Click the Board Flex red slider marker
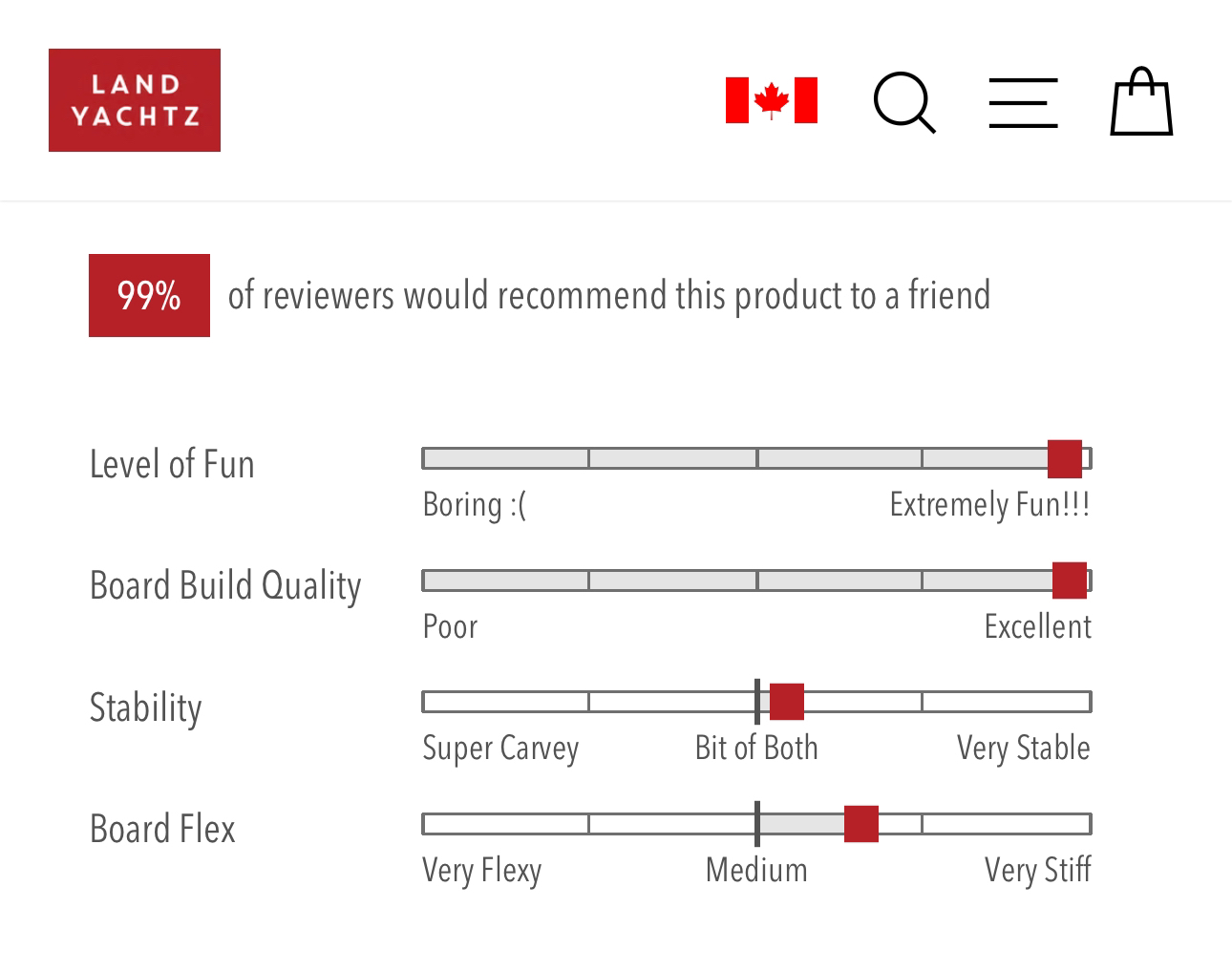 861,824
